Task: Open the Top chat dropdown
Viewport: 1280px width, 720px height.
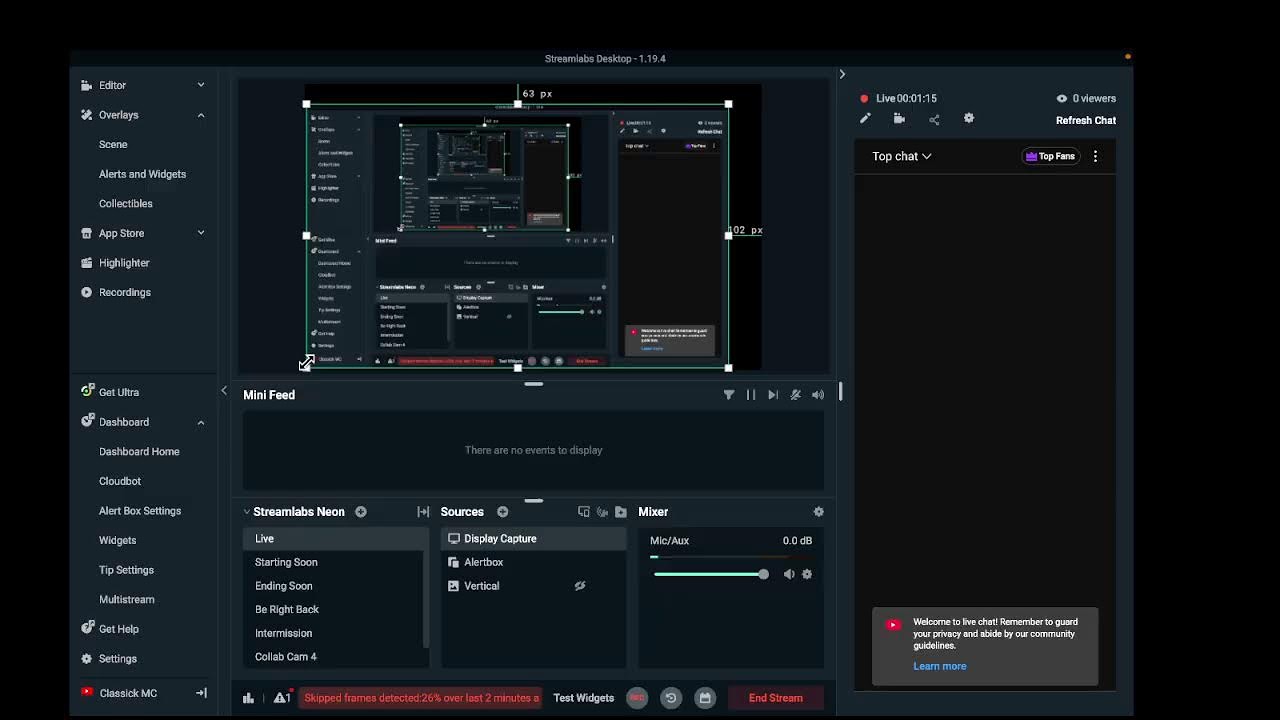Action: (x=902, y=156)
